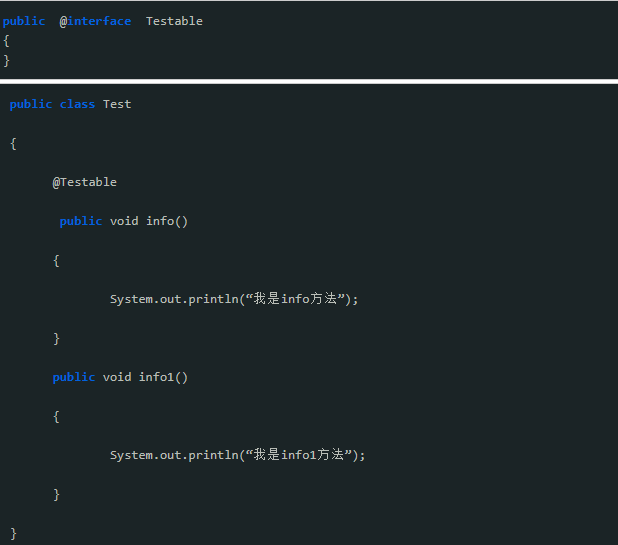This screenshot has height=545, width=618.
Task: Click the @Testable annotation above info()
Action: tap(85, 182)
